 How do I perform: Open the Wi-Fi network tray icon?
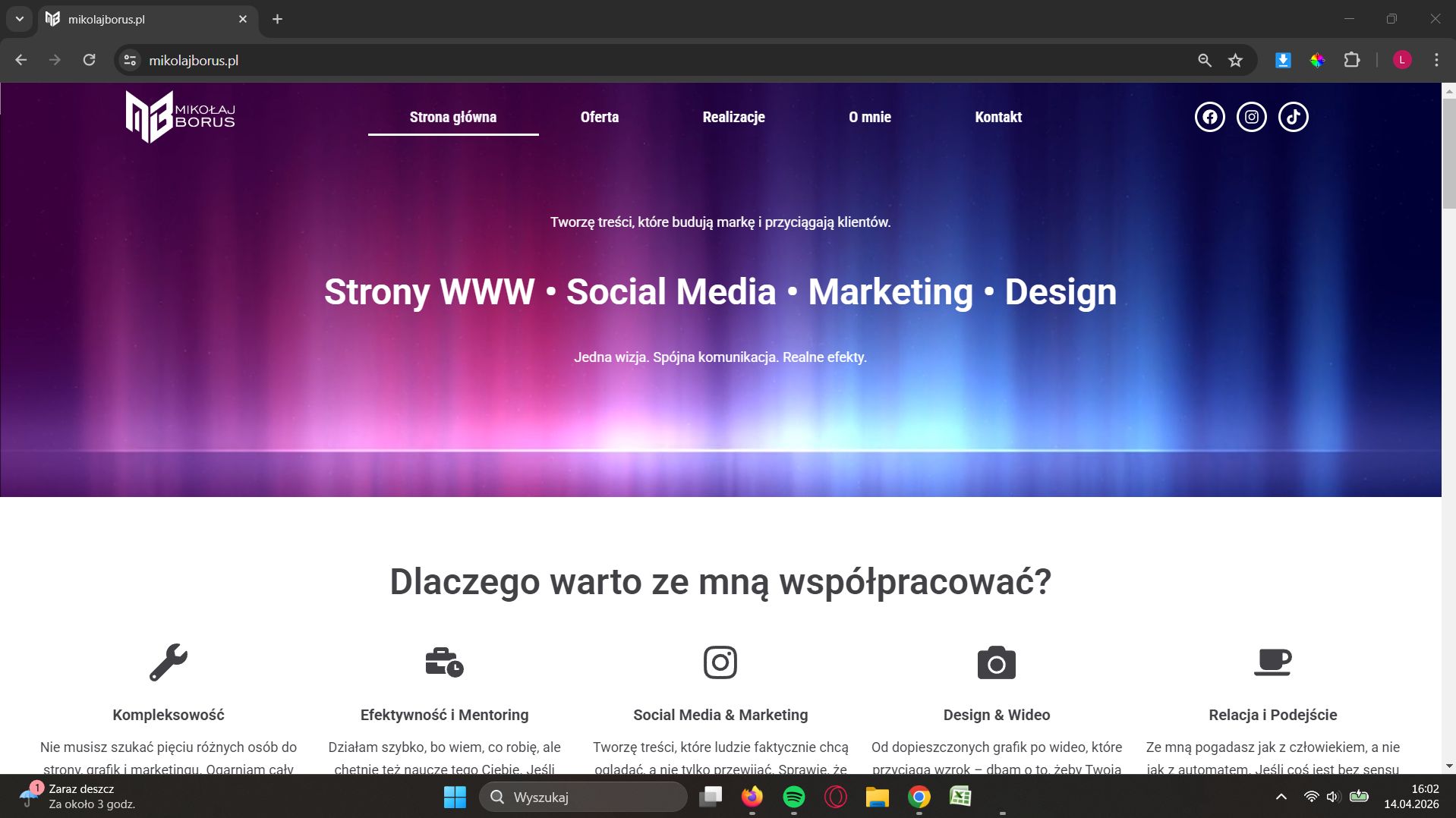(1311, 797)
